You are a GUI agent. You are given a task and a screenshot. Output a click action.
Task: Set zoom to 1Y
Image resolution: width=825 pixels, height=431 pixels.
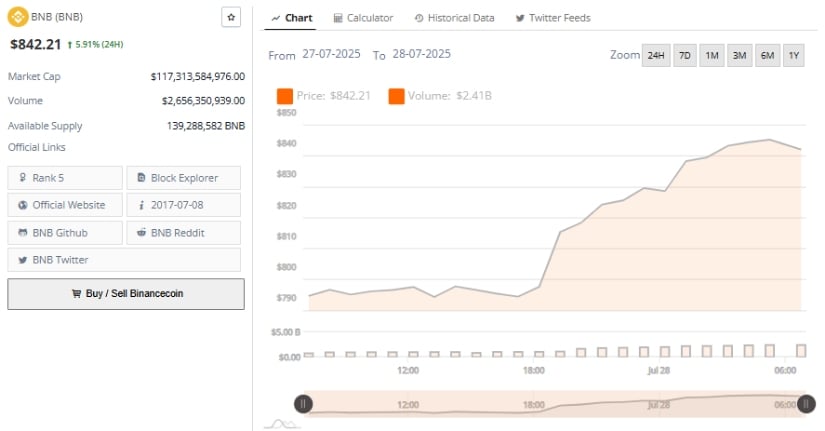coord(794,55)
